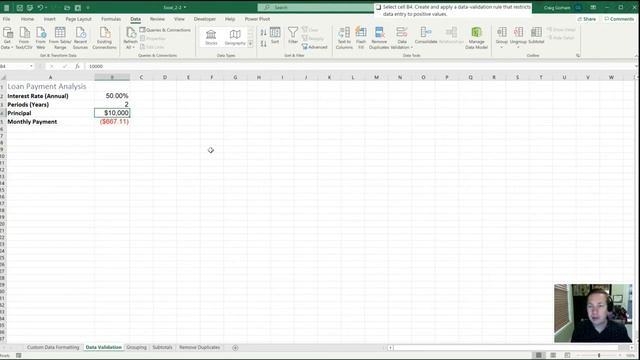This screenshot has height=360, width=640.
Task: Select the Loan Payment Analysis title cell
Action: [50, 87]
